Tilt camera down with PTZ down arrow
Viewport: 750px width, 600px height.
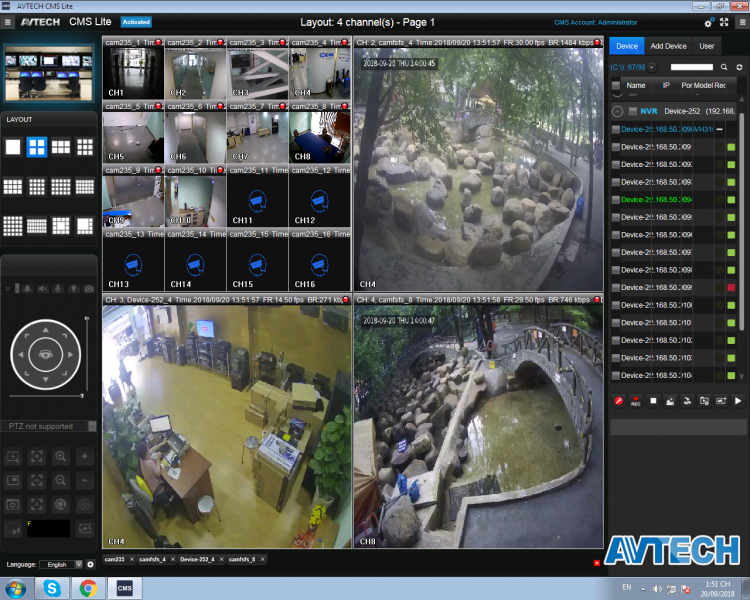(45, 379)
